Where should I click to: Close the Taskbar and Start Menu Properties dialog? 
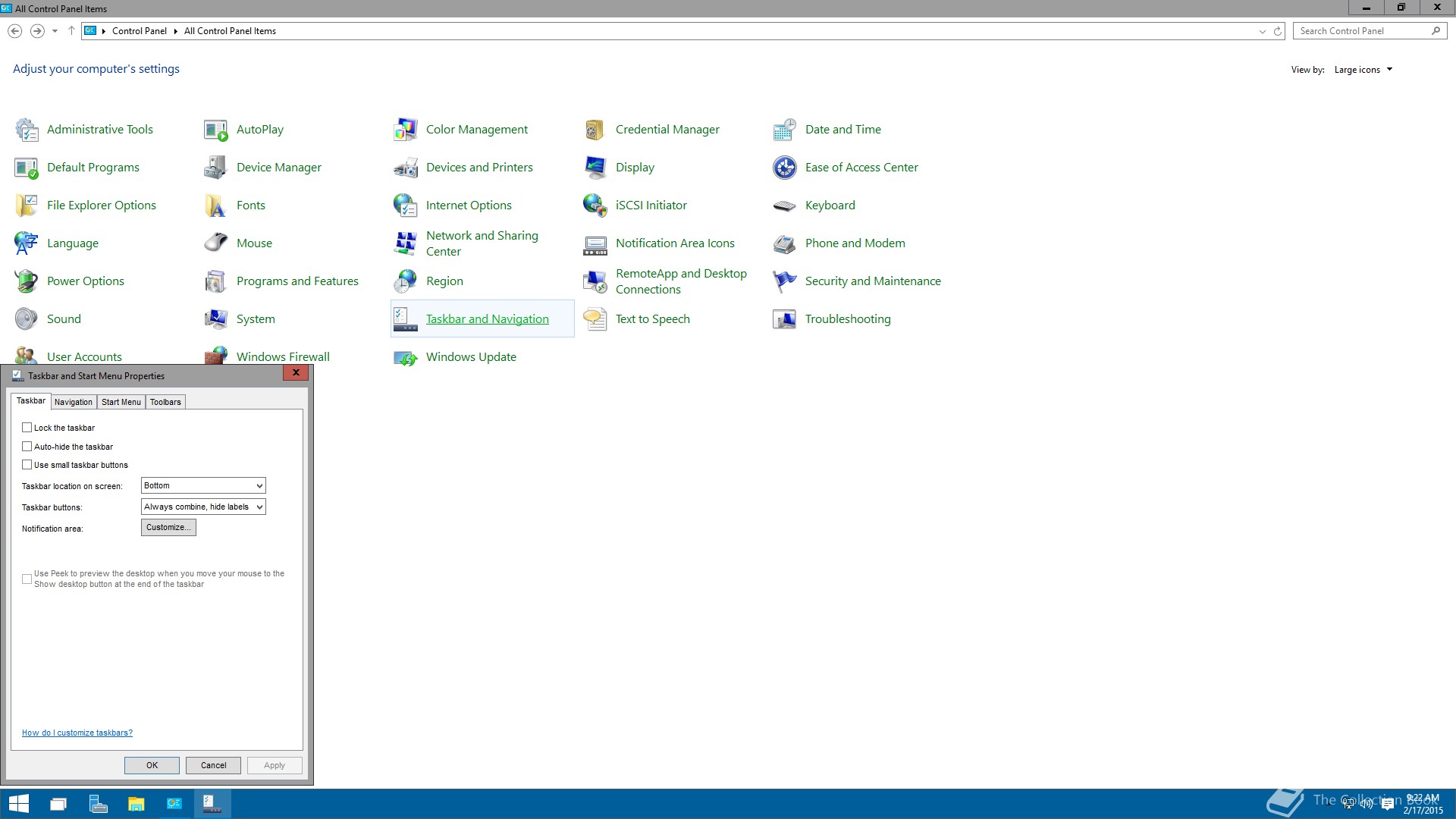click(x=296, y=372)
